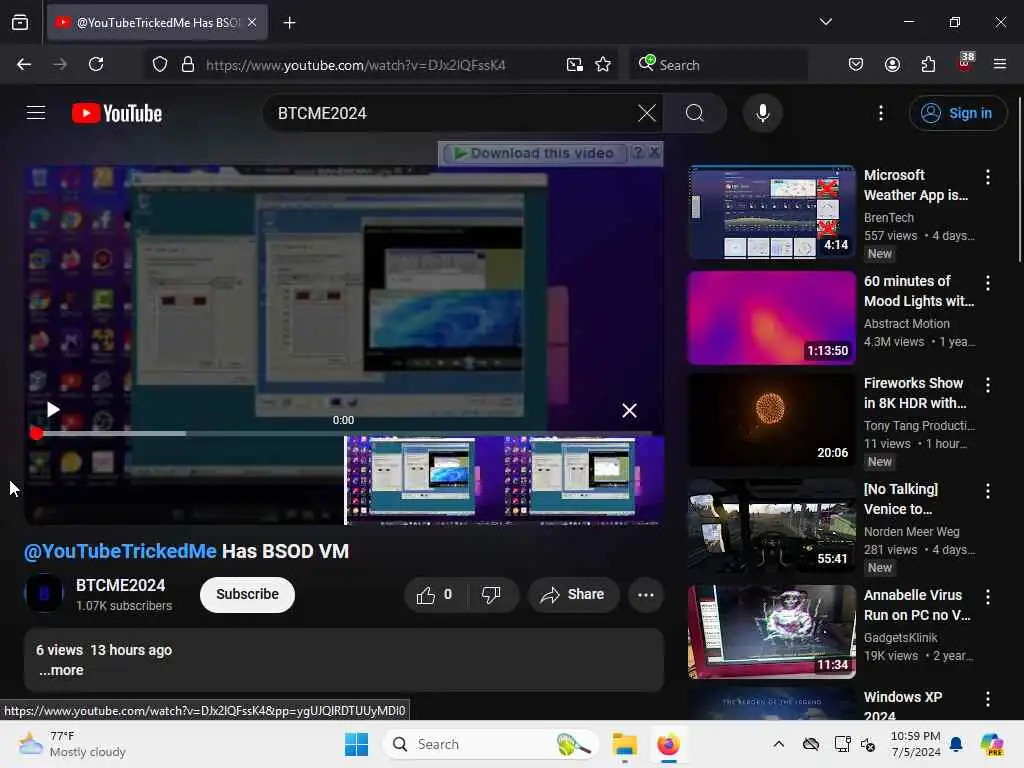Viewport: 1024px width, 768px height.
Task: View site security padlock info
Action: click(188, 65)
